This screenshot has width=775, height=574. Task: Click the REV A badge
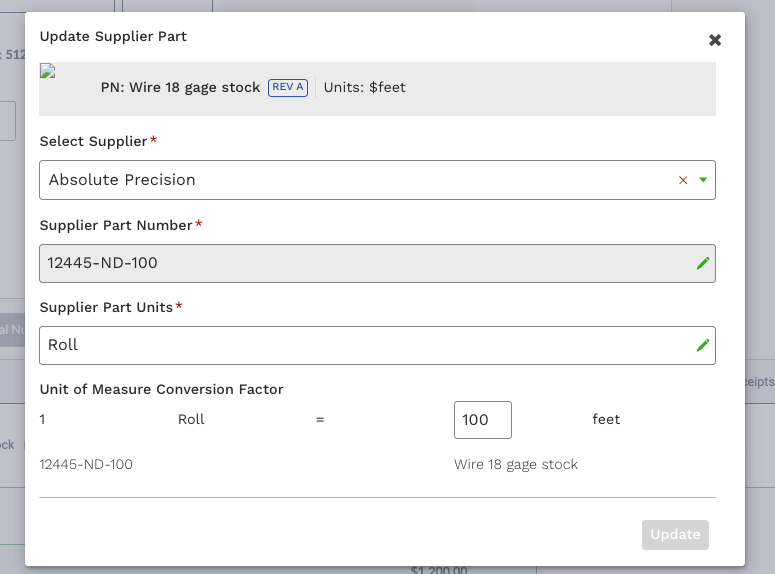tap(288, 88)
